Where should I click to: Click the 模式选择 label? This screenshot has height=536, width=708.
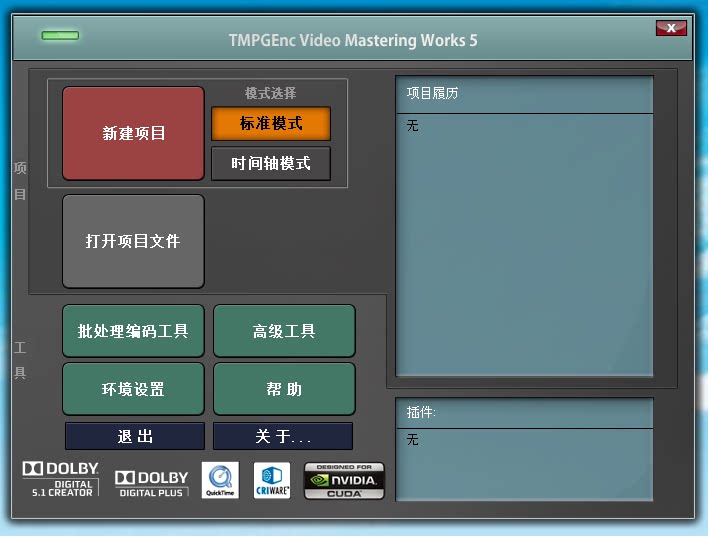click(270, 93)
